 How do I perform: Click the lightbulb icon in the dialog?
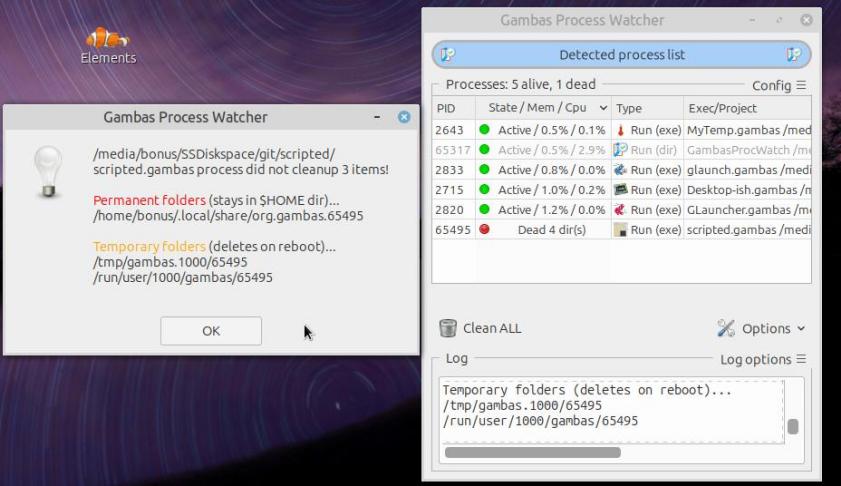(49, 168)
